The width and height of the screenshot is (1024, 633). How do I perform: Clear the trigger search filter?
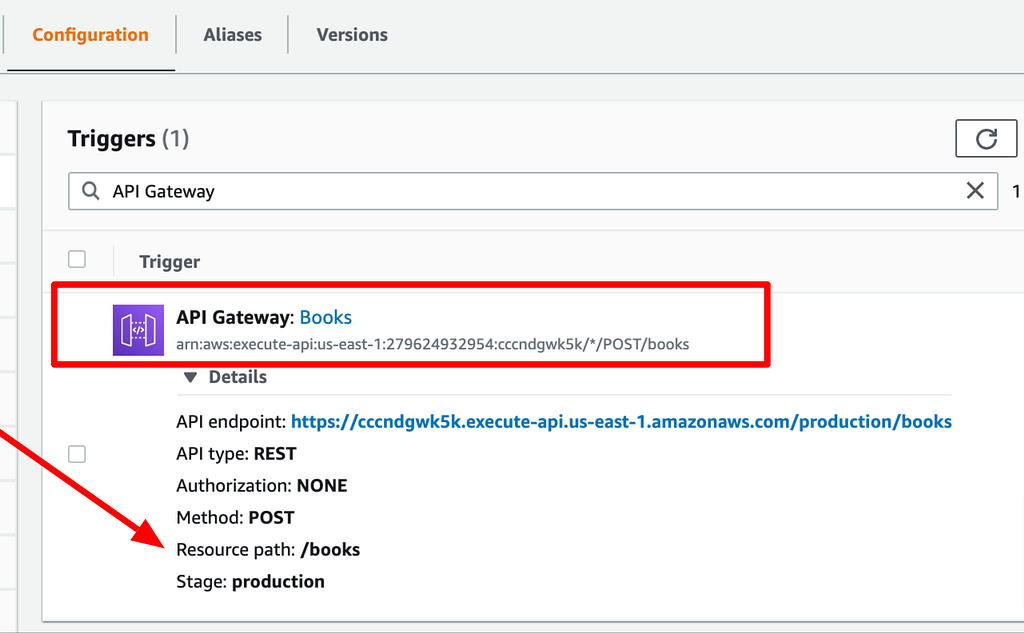[x=975, y=191]
